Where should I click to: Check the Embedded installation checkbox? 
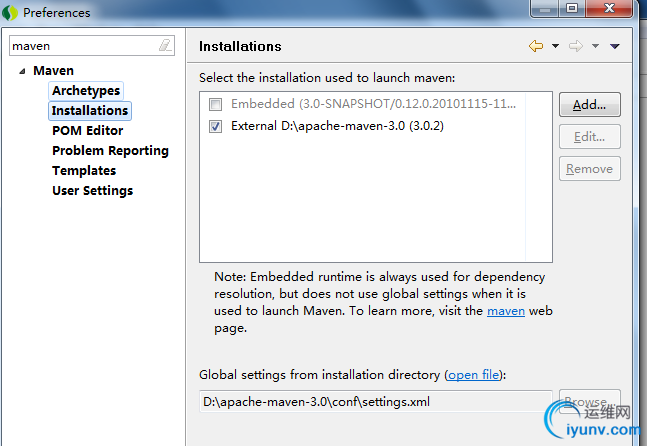[x=215, y=104]
